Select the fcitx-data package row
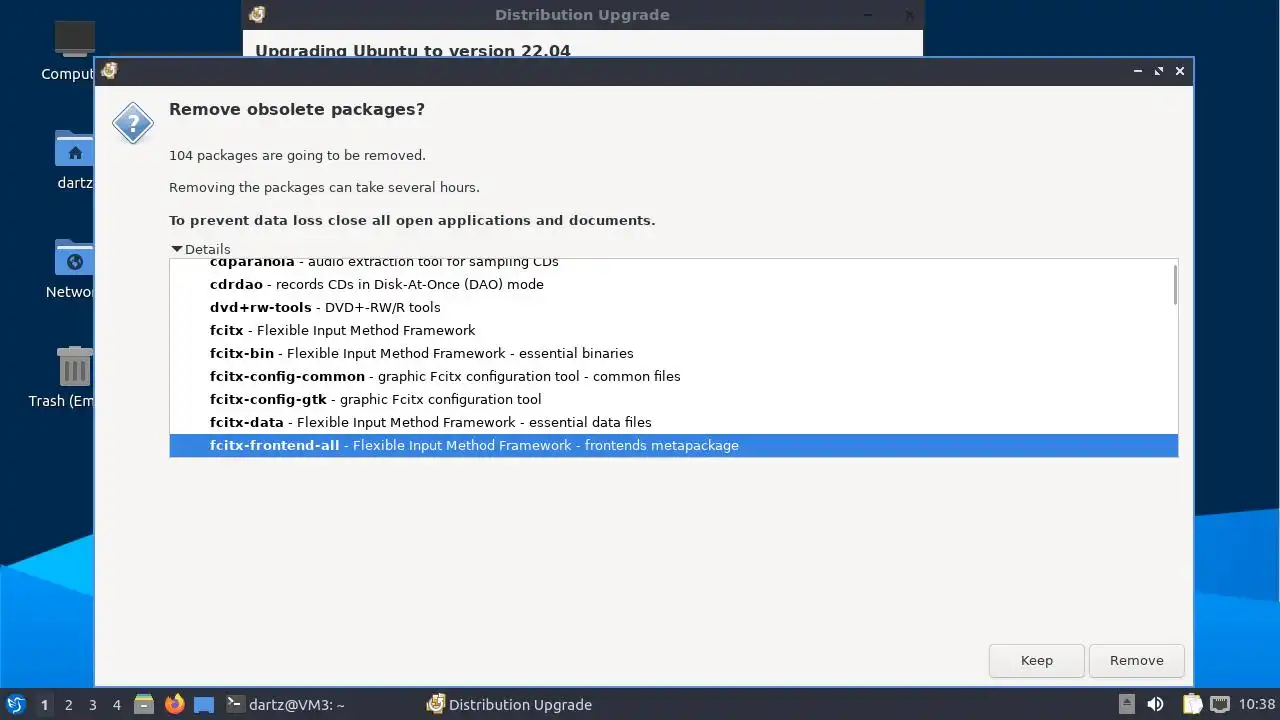The image size is (1280, 720). point(673,422)
